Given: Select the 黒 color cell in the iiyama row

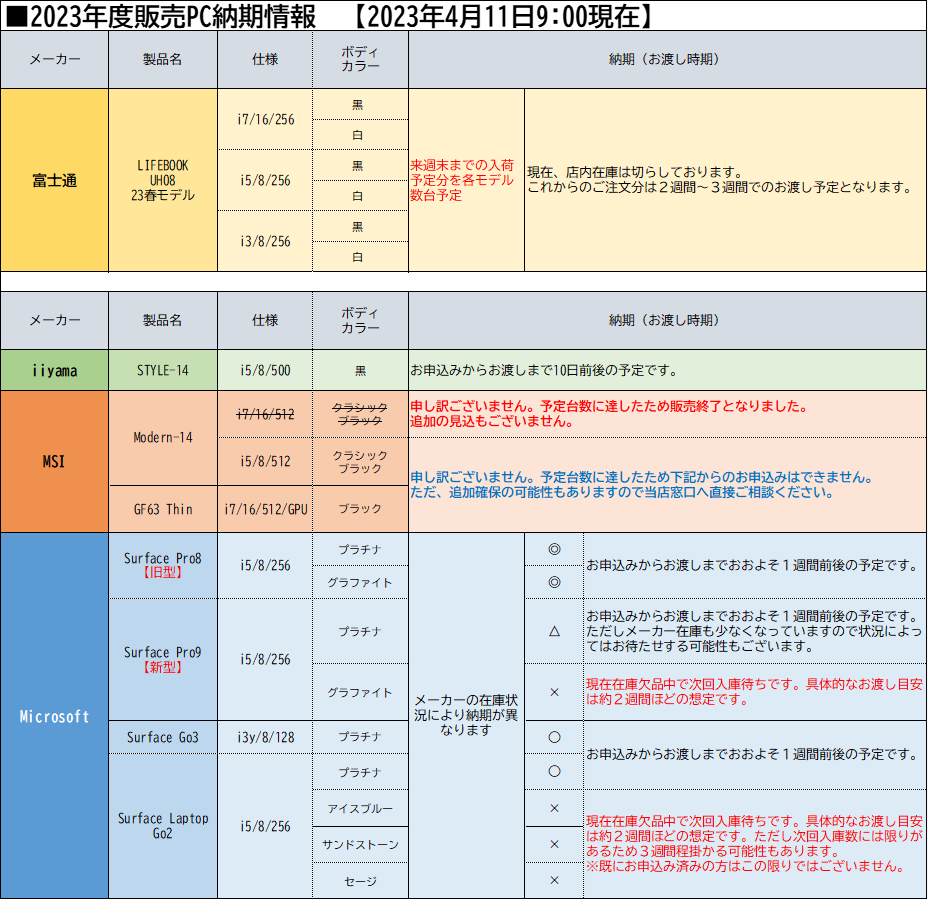Looking at the screenshot, I should (360, 370).
